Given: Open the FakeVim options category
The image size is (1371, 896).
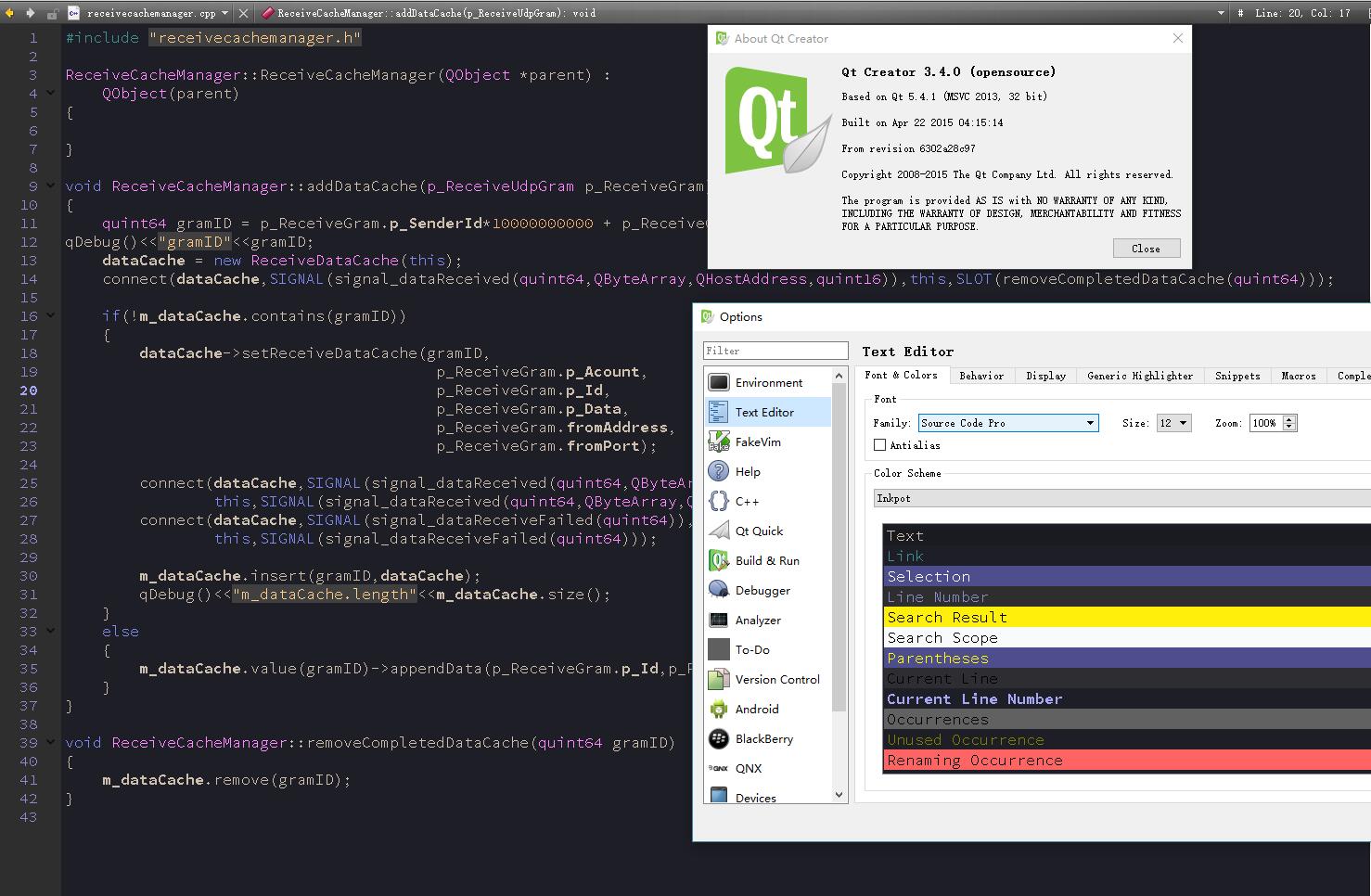Looking at the screenshot, I should (758, 442).
